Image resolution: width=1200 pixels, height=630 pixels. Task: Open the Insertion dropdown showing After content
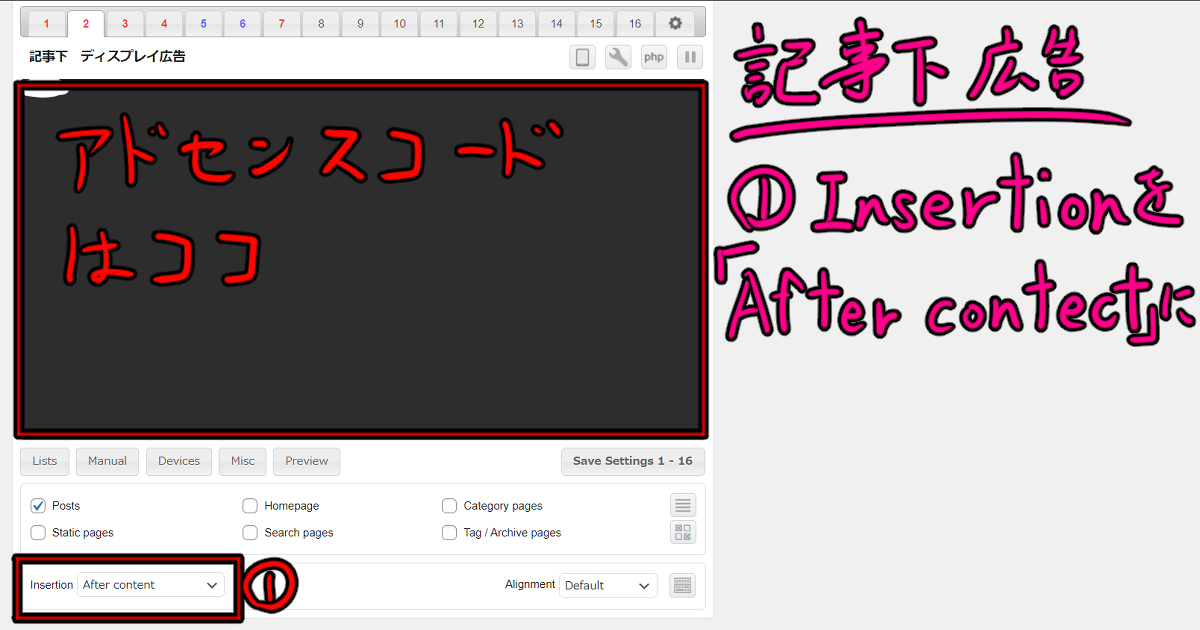pyautogui.click(x=151, y=584)
